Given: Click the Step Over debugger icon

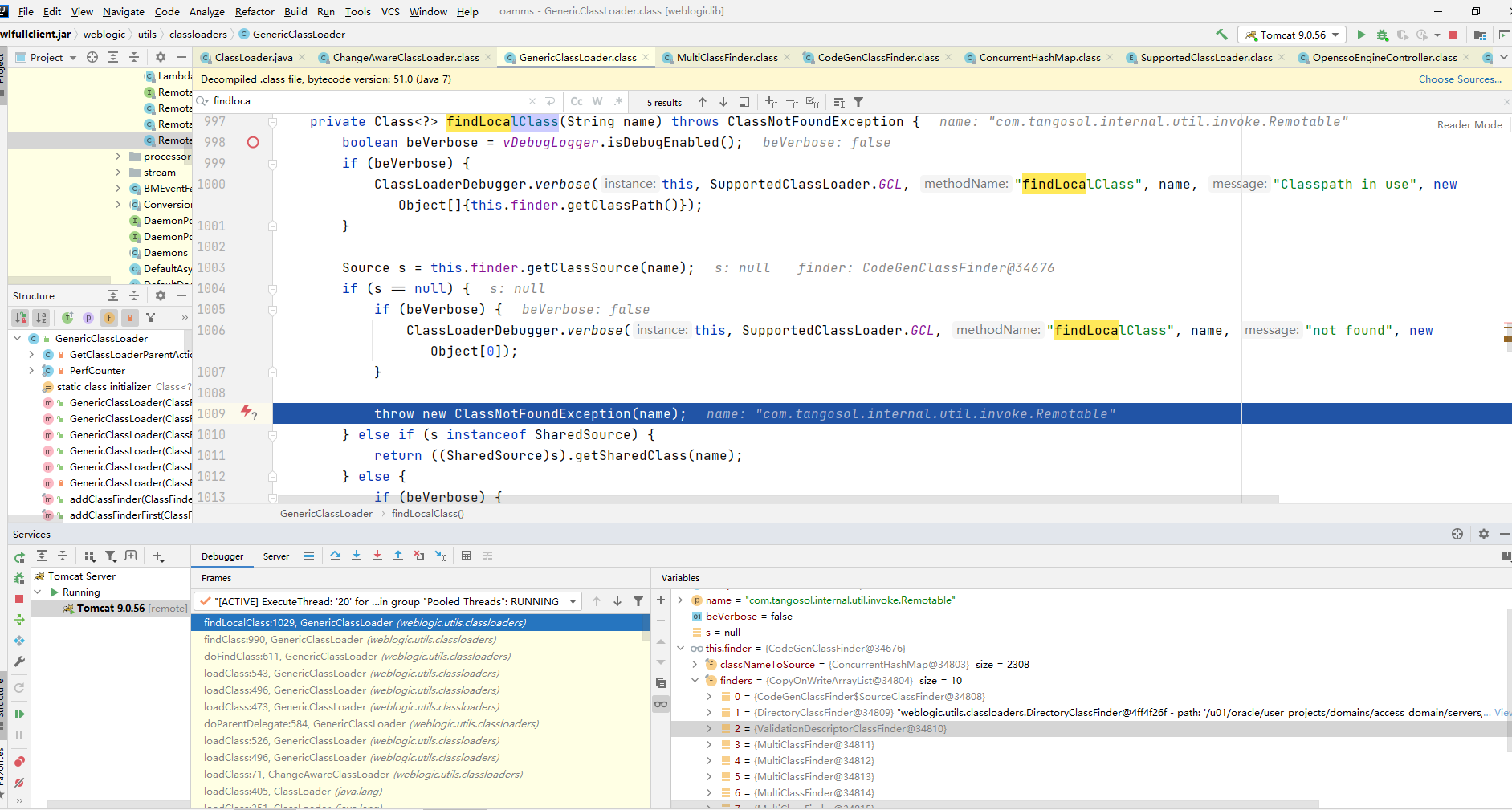Looking at the screenshot, I should pyautogui.click(x=336, y=556).
